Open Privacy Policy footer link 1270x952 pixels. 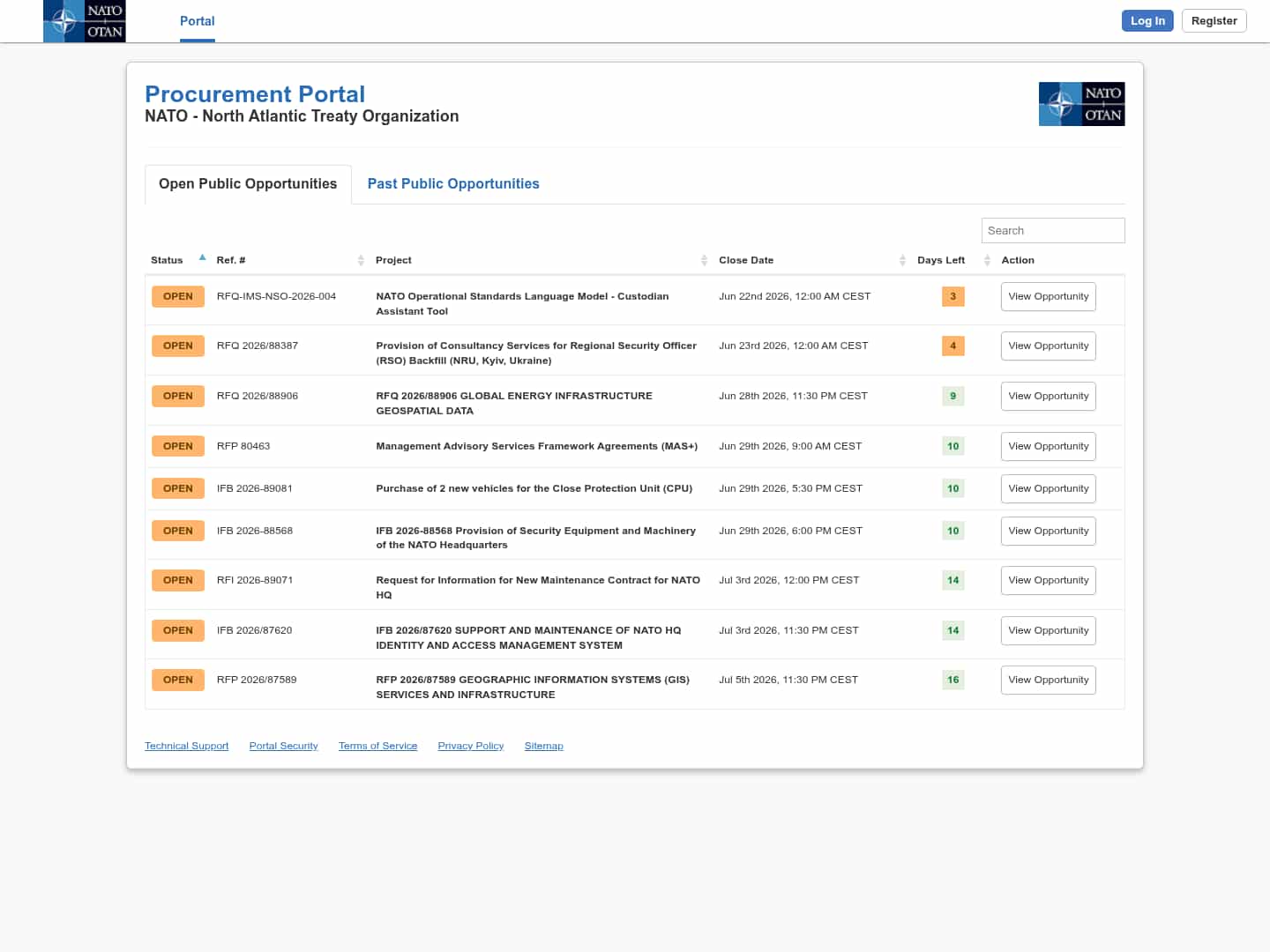point(471,746)
